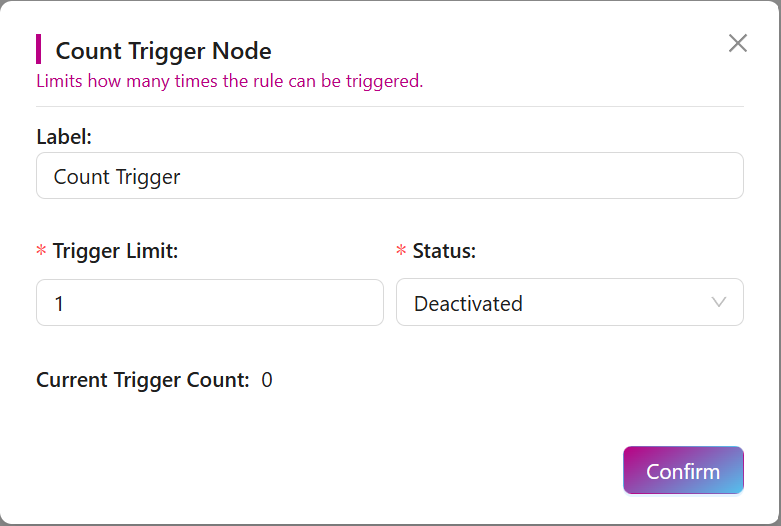The width and height of the screenshot is (781, 526).
Task: Click the red asterisk beside Trigger Limit
Action: [x=41, y=252]
